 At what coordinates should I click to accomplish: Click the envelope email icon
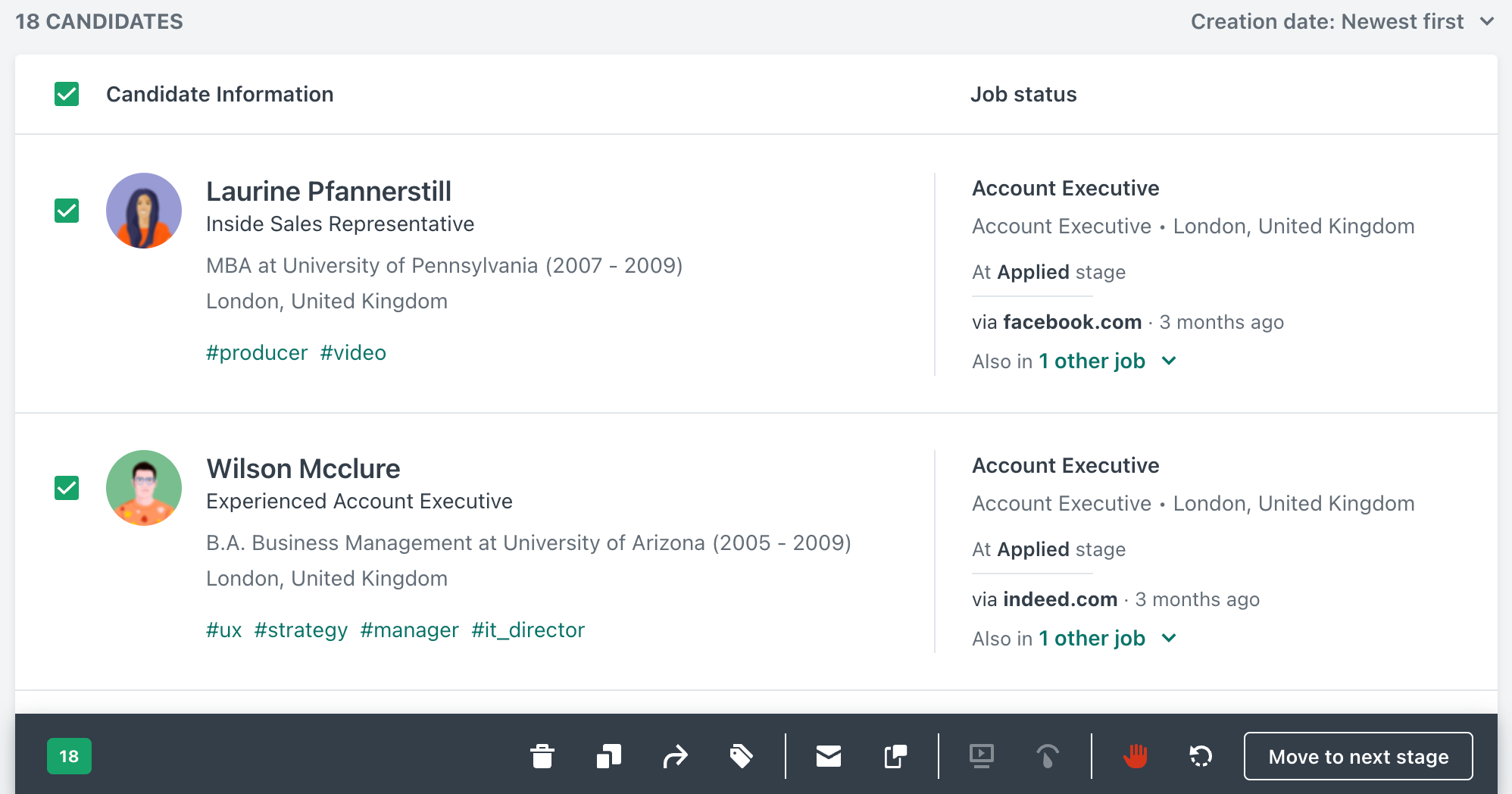point(829,756)
